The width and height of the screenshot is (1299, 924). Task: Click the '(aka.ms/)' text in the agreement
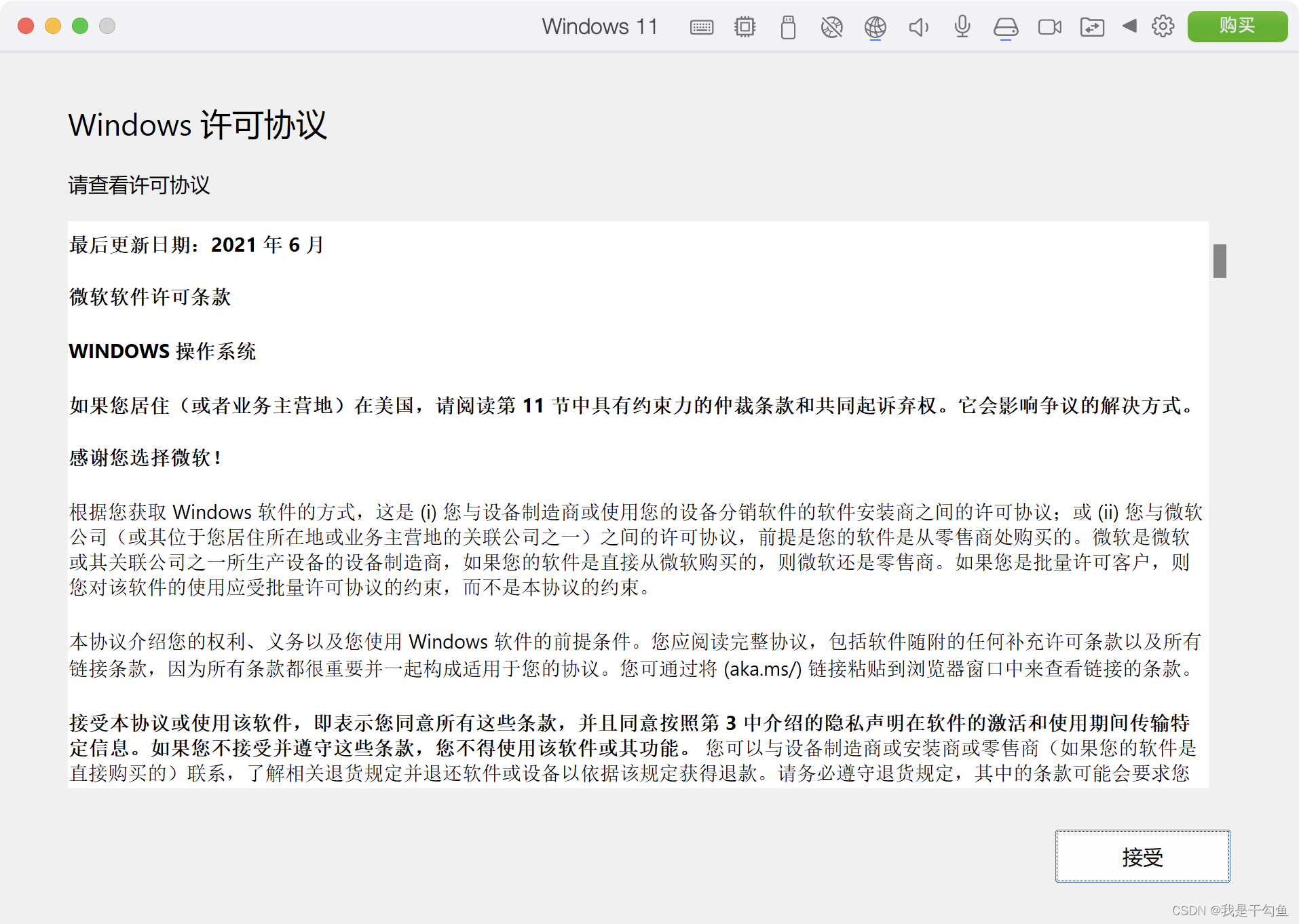tap(763, 669)
